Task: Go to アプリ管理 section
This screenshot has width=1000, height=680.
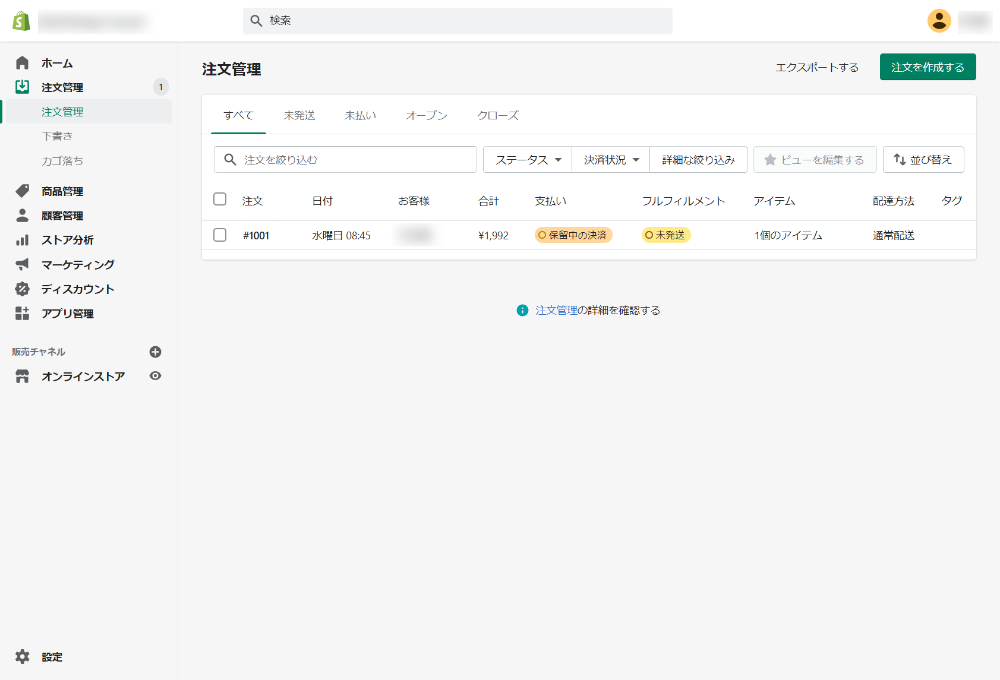Action: [68, 313]
